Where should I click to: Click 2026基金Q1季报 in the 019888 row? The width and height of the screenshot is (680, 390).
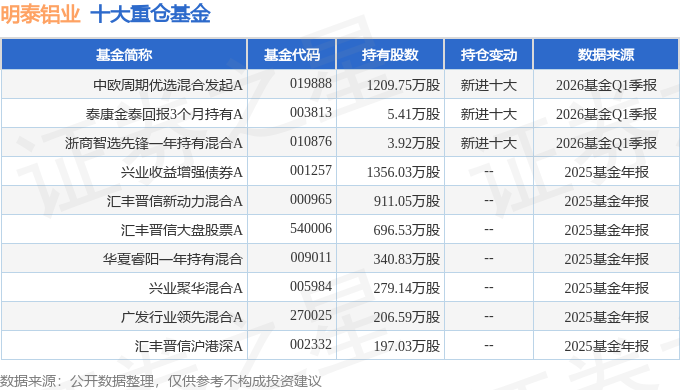(606, 85)
